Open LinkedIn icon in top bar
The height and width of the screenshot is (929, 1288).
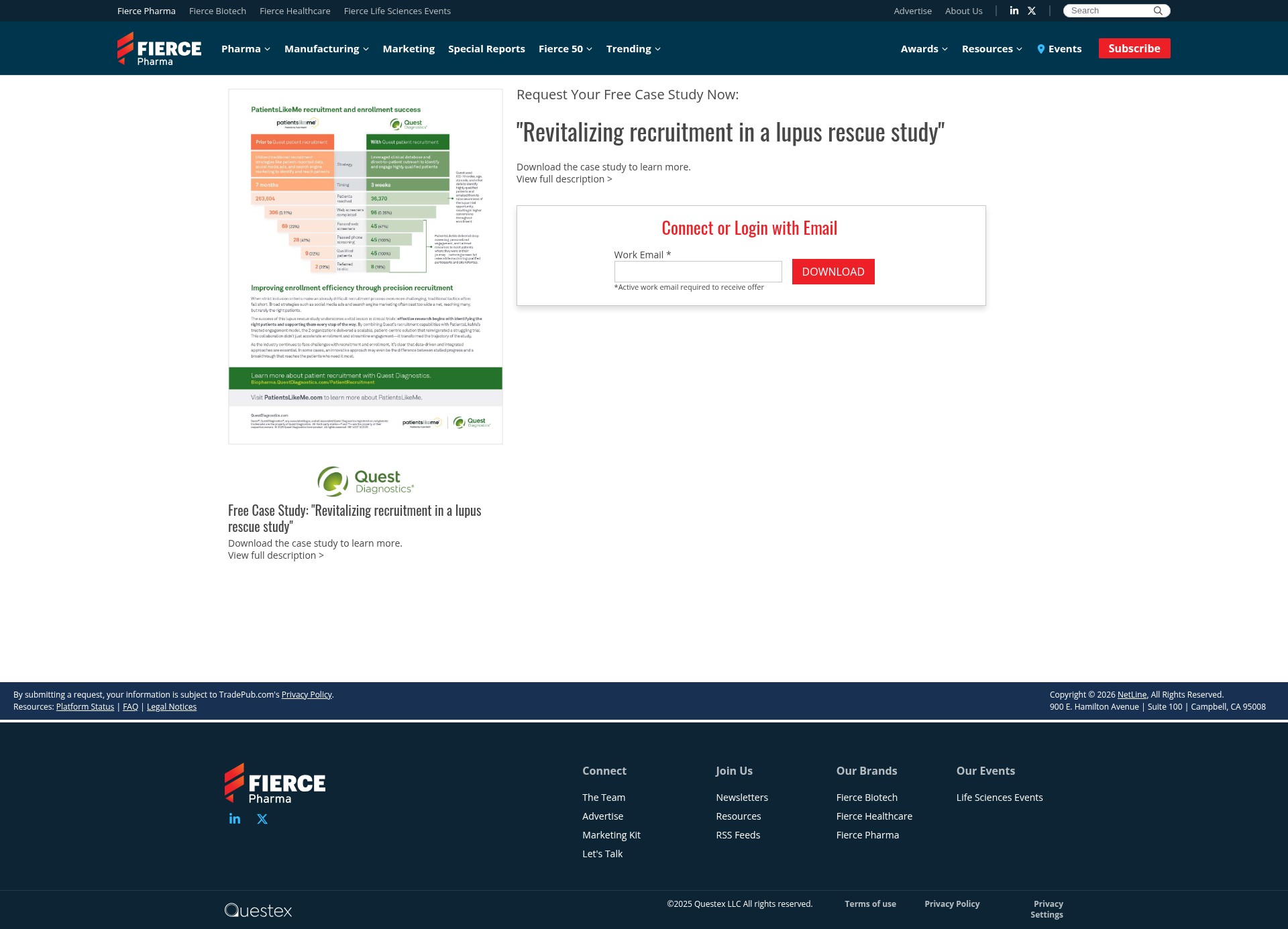click(1014, 11)
